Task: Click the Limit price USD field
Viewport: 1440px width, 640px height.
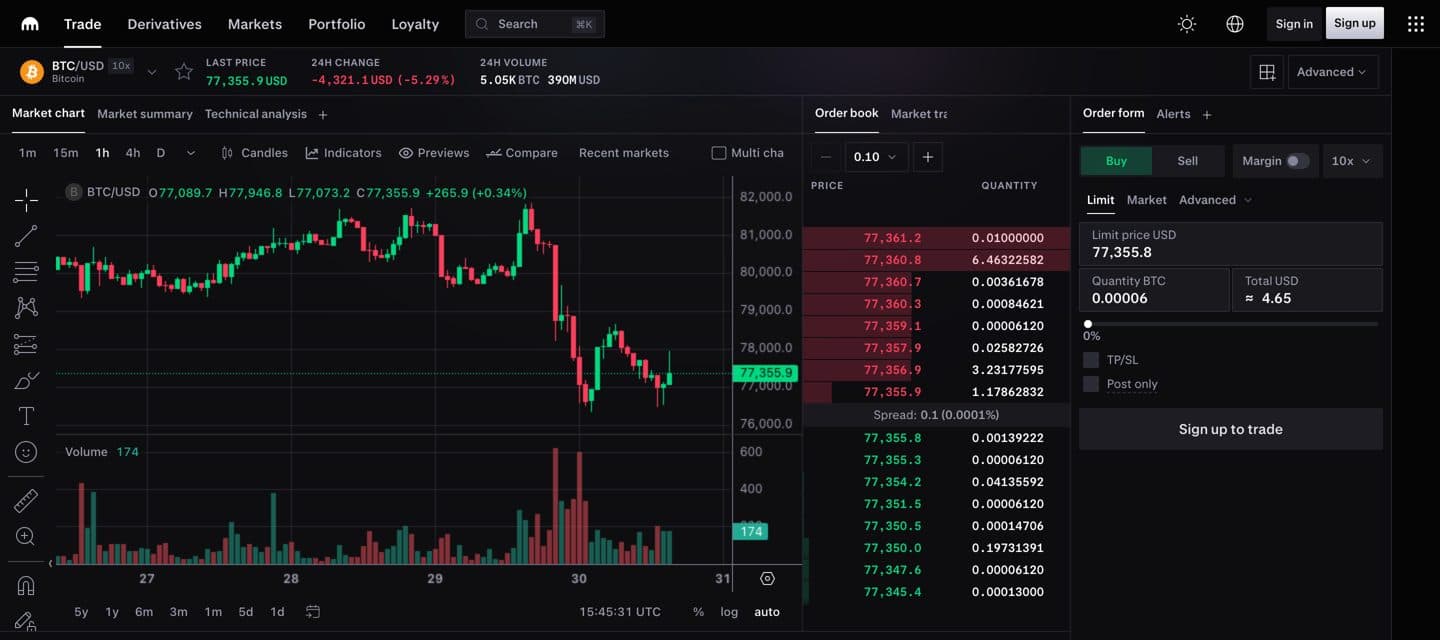Action: pos(1230,244)
